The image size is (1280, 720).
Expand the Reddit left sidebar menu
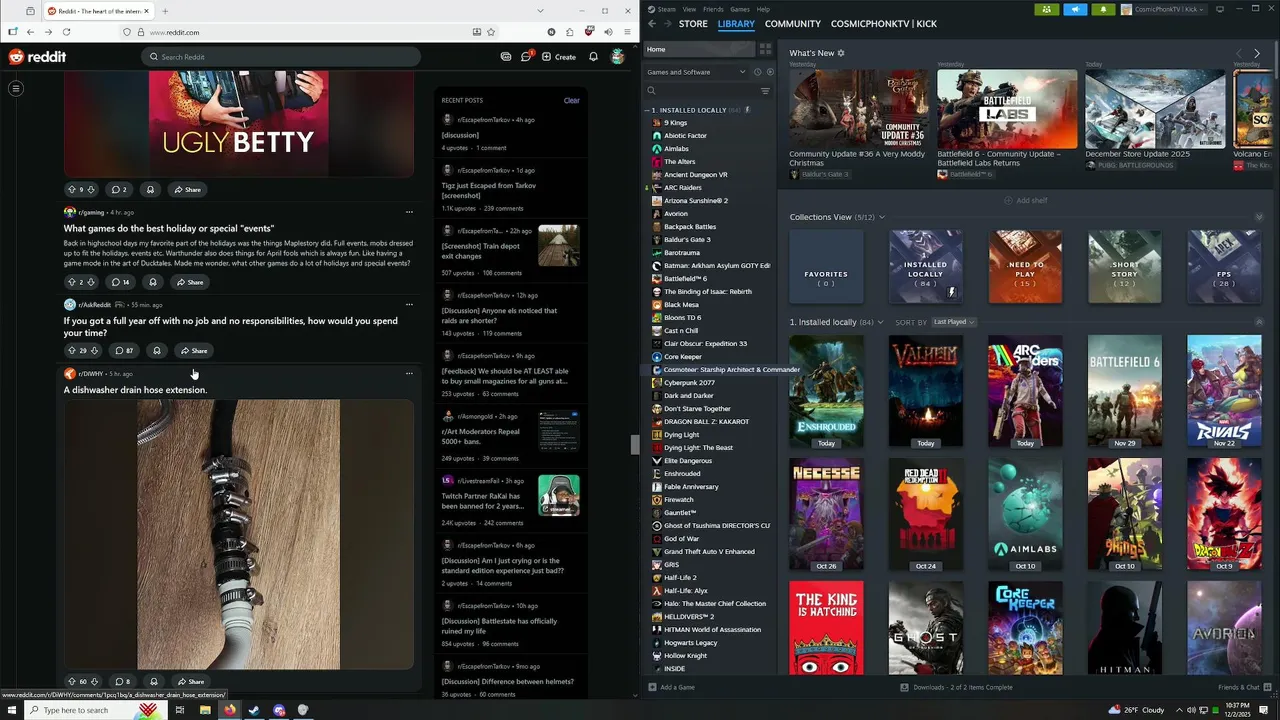[x=16, y=89]
